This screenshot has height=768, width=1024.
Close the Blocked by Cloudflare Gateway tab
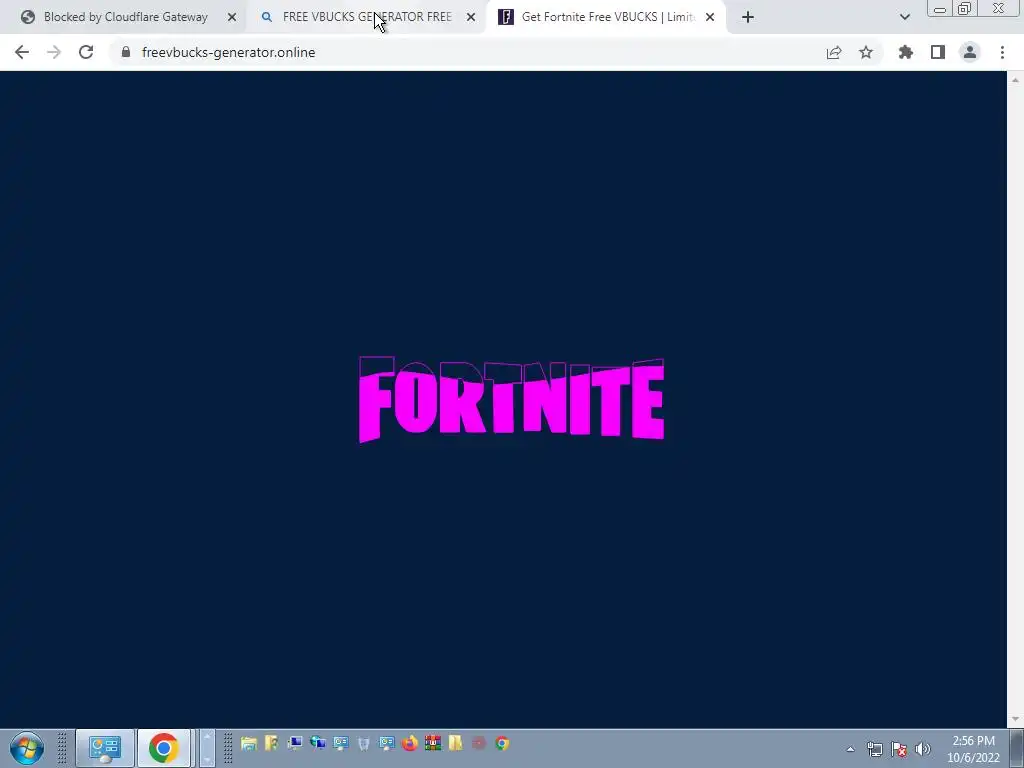point(232,17)
